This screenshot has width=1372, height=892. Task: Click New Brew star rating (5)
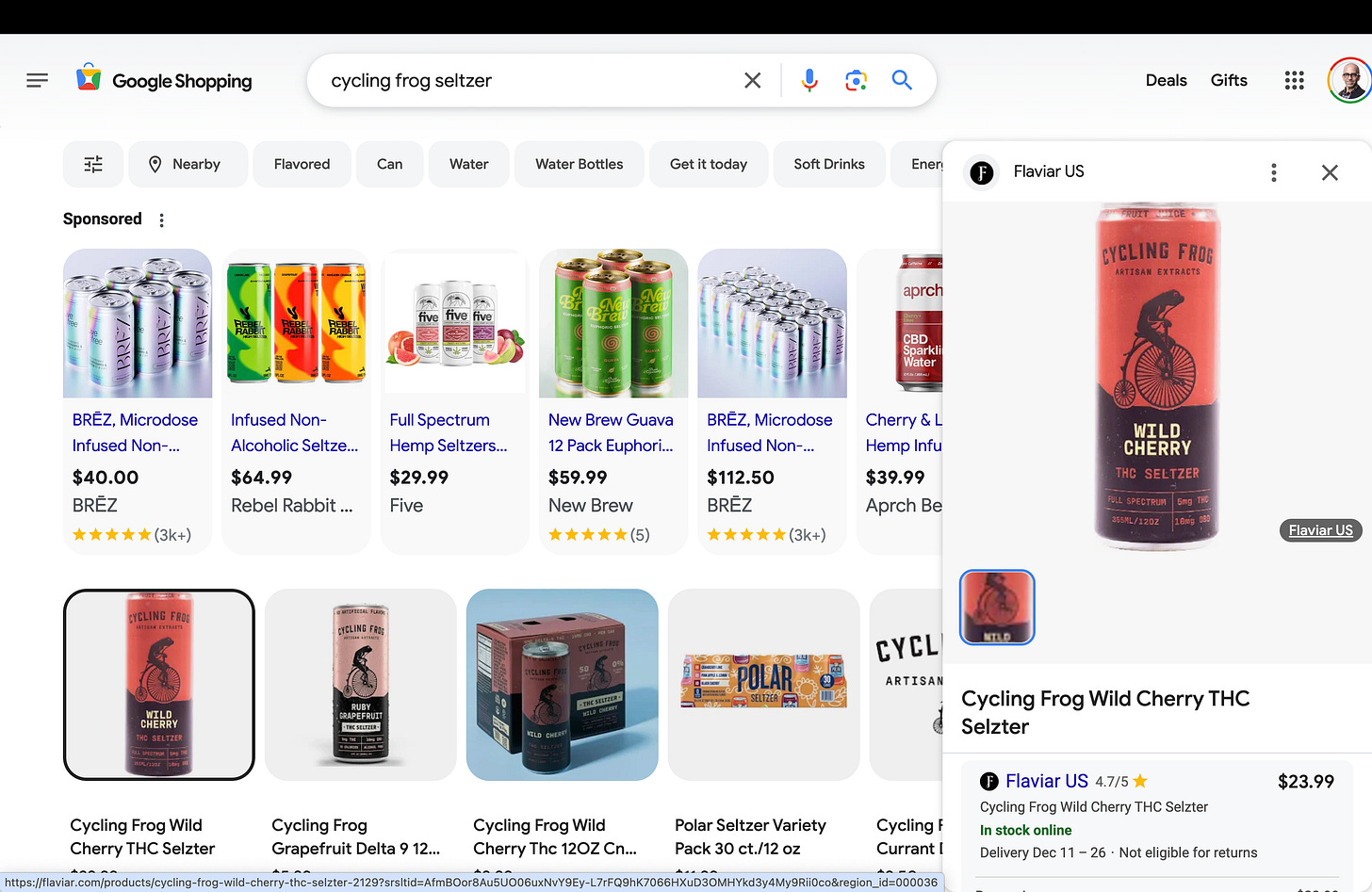[x=599, y=535]
